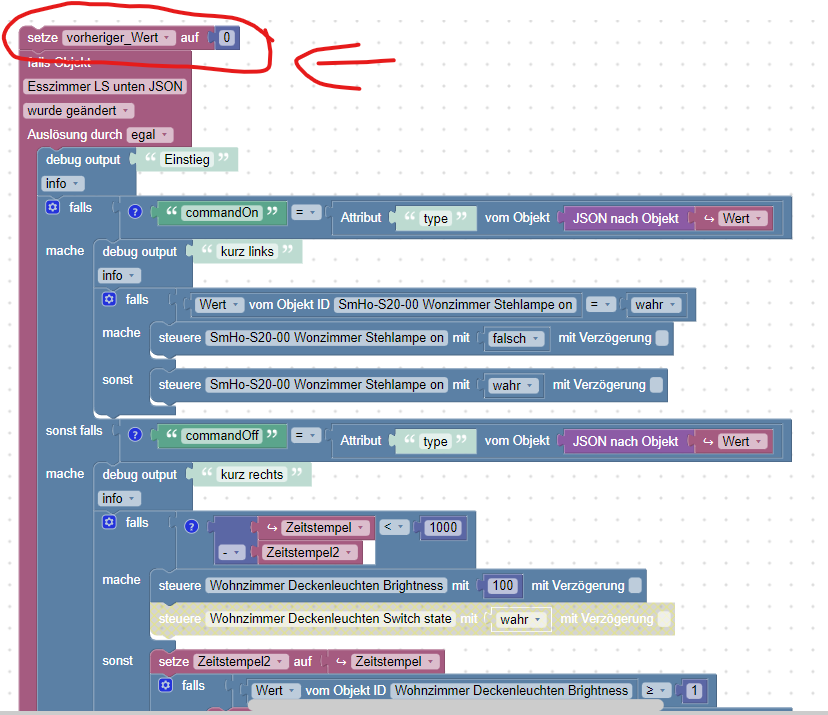Screen dimensions: 828x715
Task: Click the 'sonst falls' label
Action: 74,430
